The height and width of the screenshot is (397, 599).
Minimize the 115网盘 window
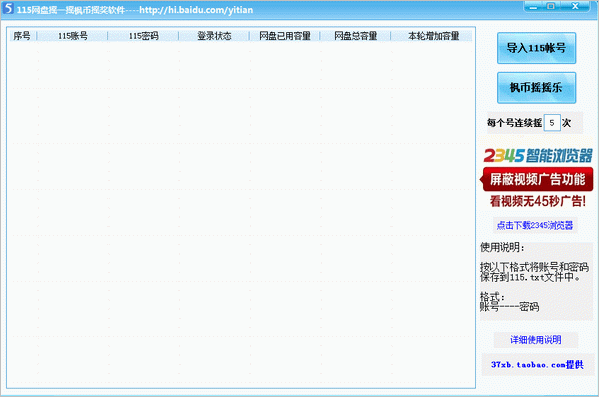[533, 6]
